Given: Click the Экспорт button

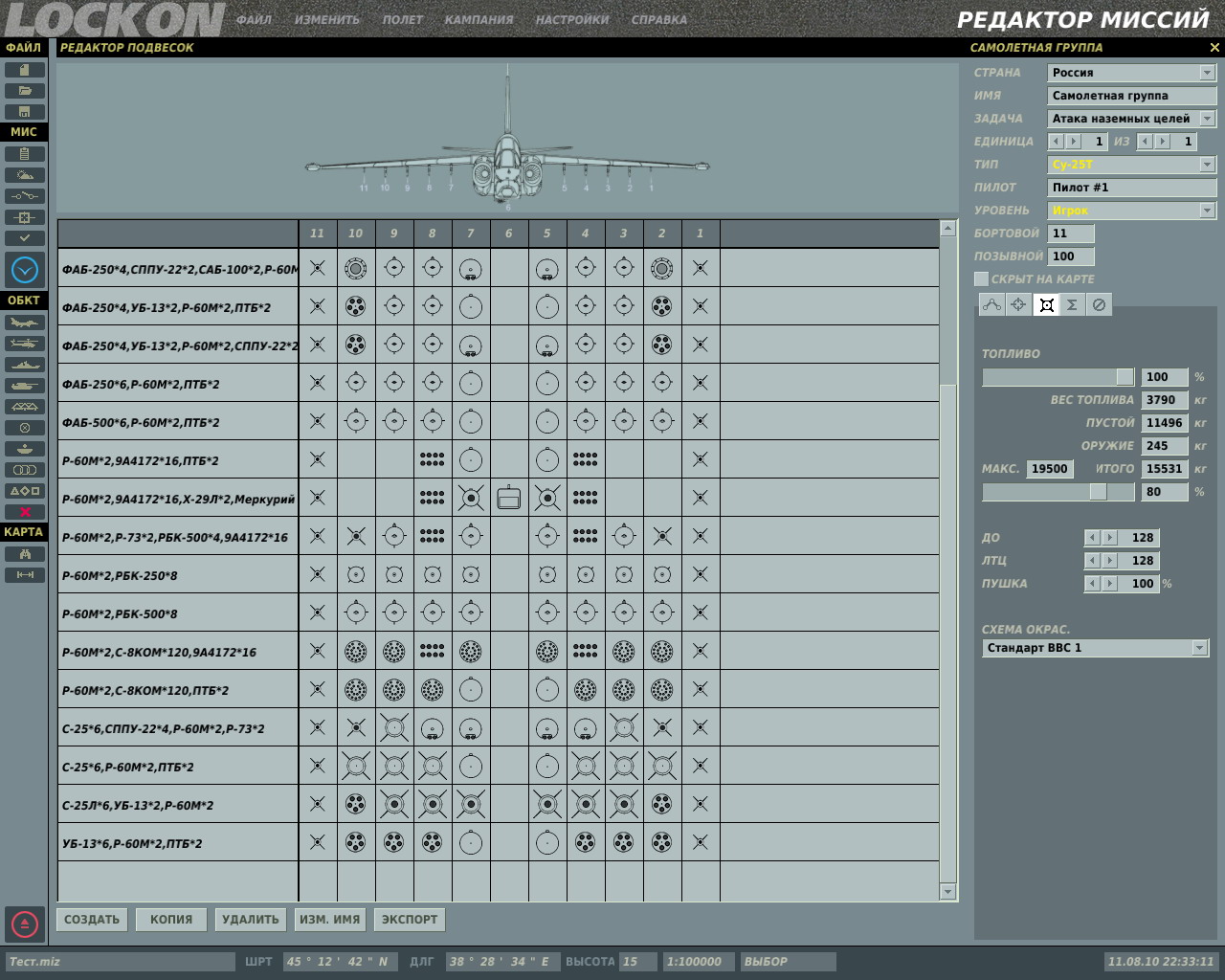Looking at the screenshot, I should (x=410, y=920).
